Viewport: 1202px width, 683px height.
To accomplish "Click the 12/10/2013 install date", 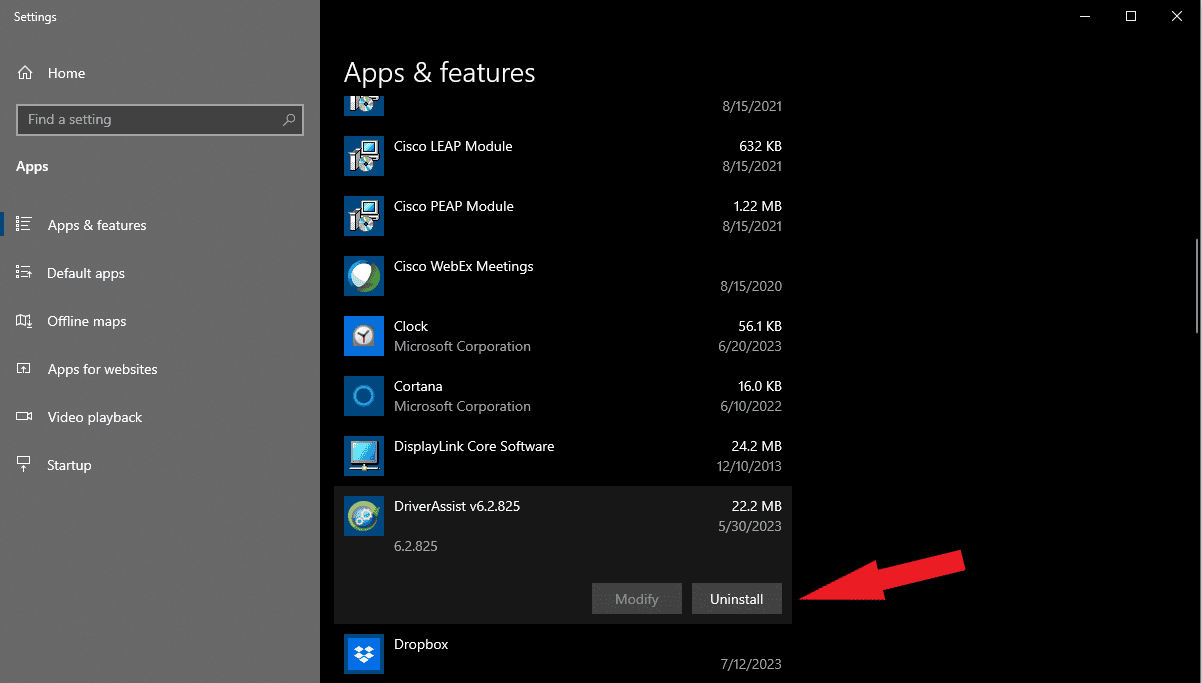I will pos(749,466).
